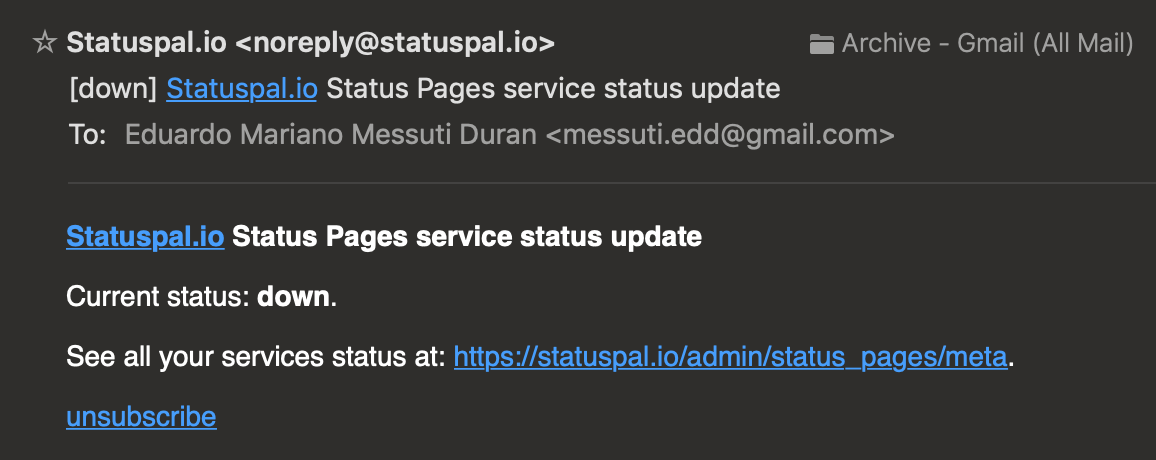1156x460 pixels.
Task: Click the bold body heading Status Pages service status update
Action: (467, 237)
